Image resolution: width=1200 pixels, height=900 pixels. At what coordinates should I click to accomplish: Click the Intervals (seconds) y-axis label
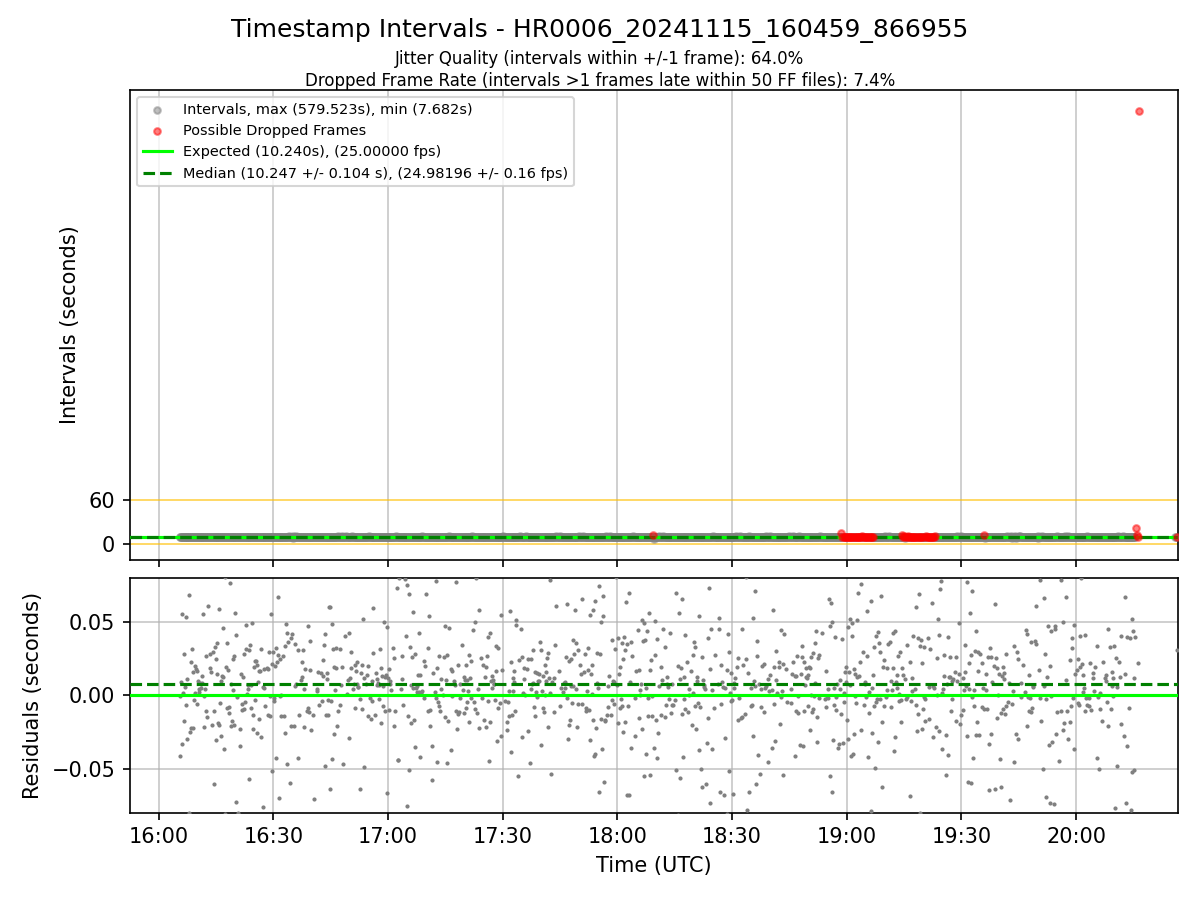click(68, 325)
